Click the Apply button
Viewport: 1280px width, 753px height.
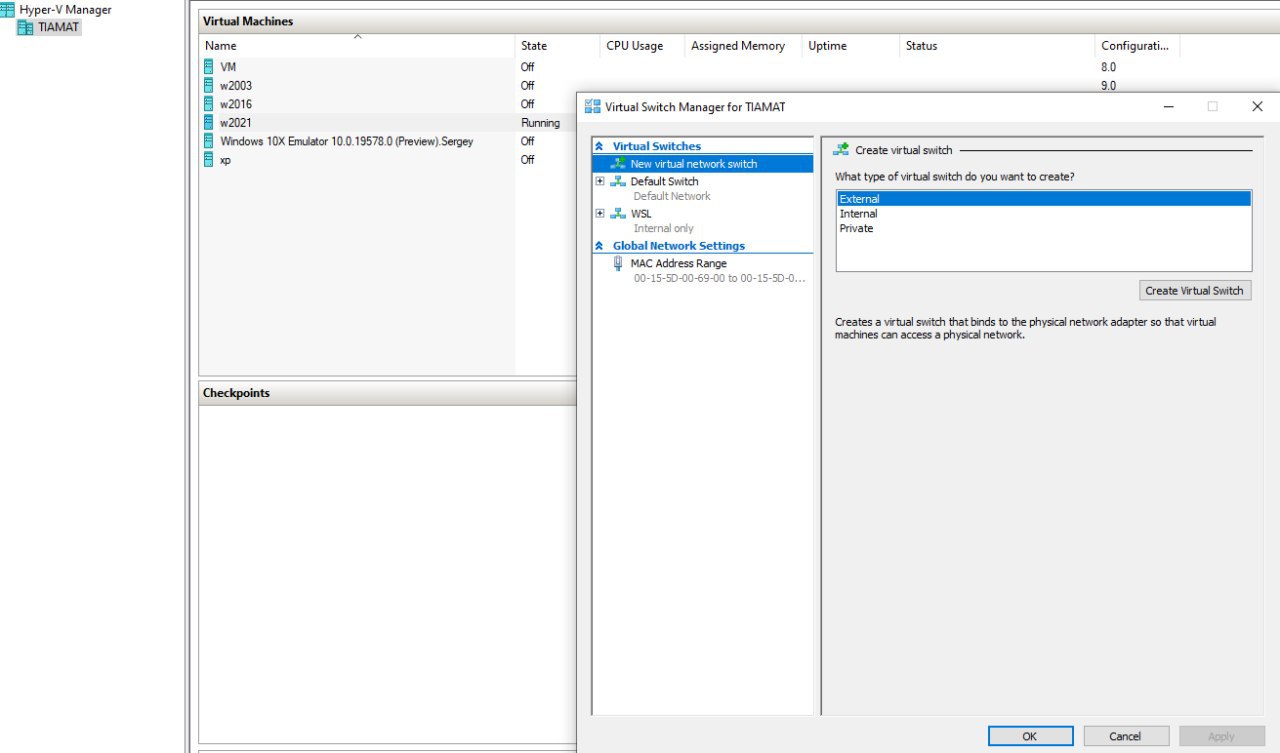[1221, 736]
